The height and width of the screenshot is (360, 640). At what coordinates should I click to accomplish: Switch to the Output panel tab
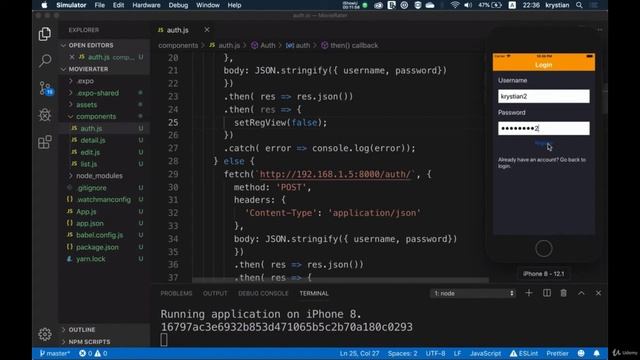[x=215, y=293]
